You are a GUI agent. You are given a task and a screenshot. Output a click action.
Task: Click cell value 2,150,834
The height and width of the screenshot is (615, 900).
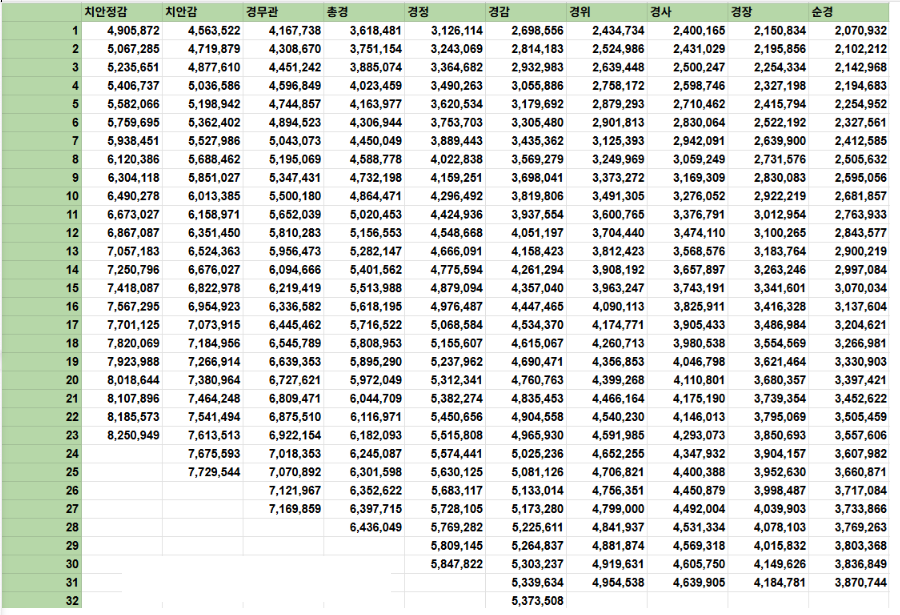[780, 31]
